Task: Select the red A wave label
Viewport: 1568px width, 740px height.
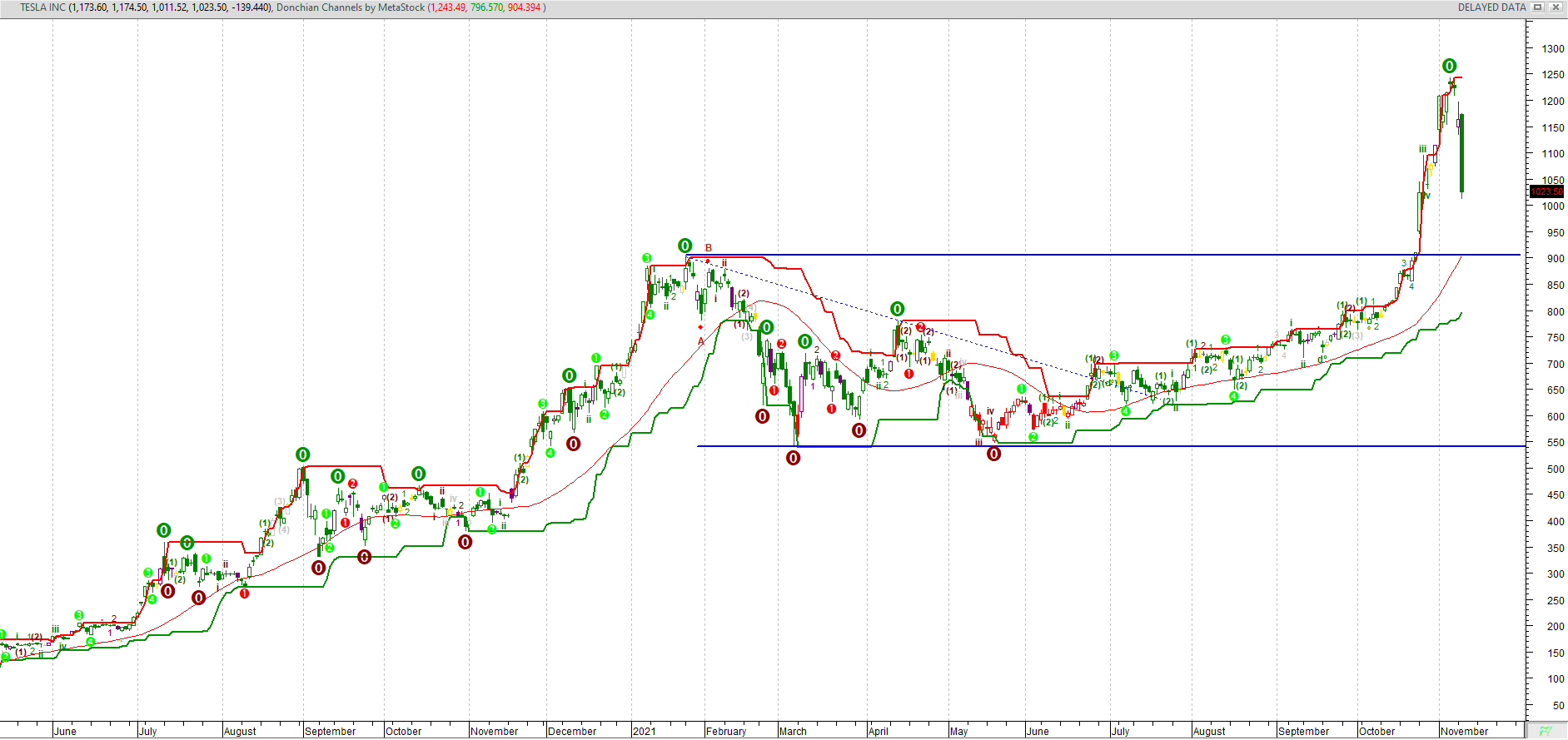Action: pyautogui.click(x=700, y=340)
